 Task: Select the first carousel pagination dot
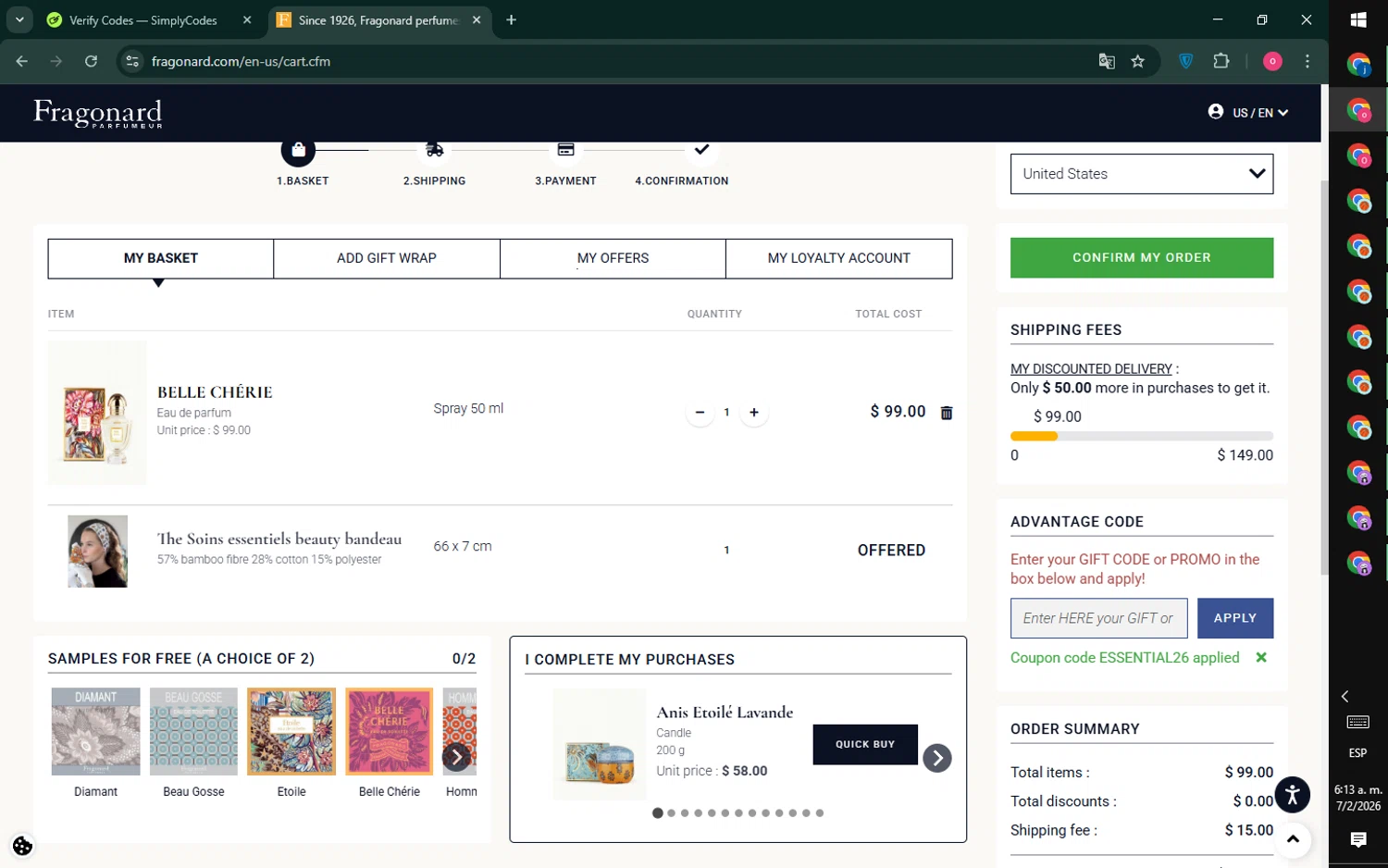(657, 812)
